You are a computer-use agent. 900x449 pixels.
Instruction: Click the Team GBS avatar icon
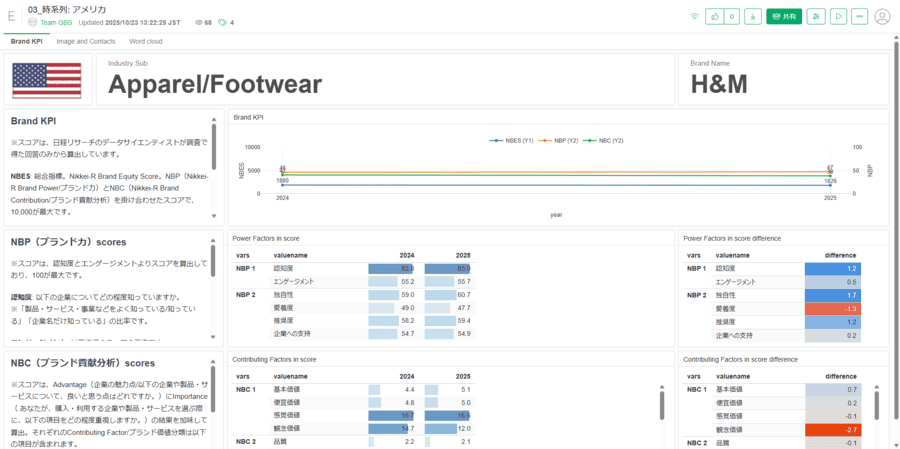[x=33, y=22]
